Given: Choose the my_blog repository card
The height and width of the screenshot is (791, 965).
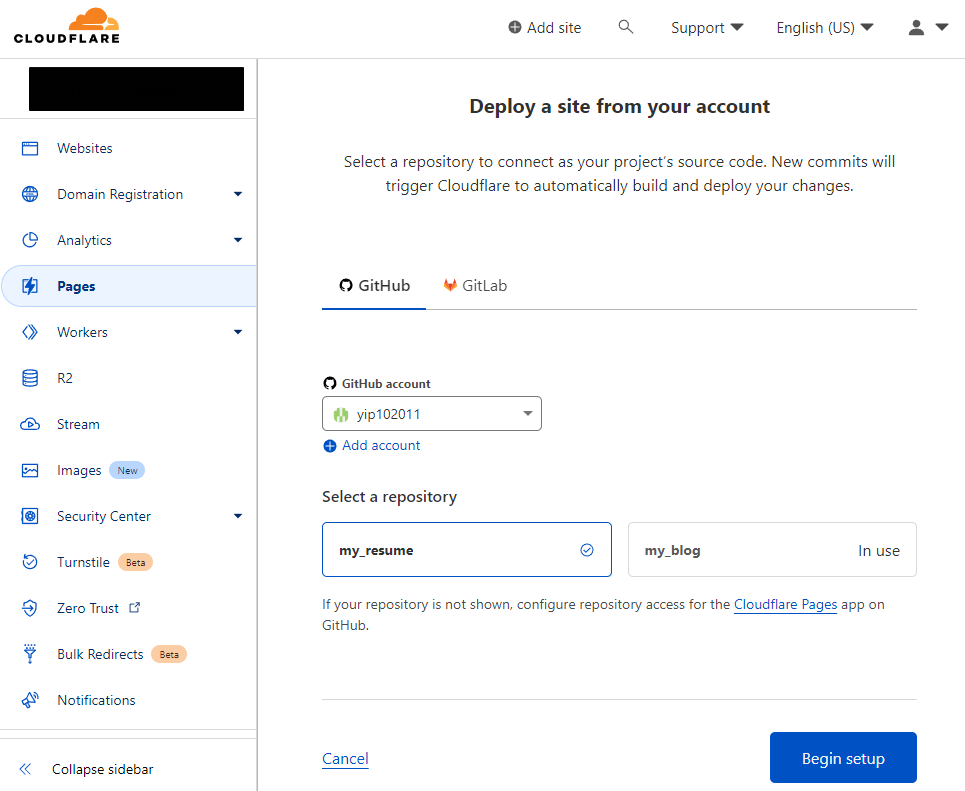Looking at the screenshot, I should coord(771,550).
